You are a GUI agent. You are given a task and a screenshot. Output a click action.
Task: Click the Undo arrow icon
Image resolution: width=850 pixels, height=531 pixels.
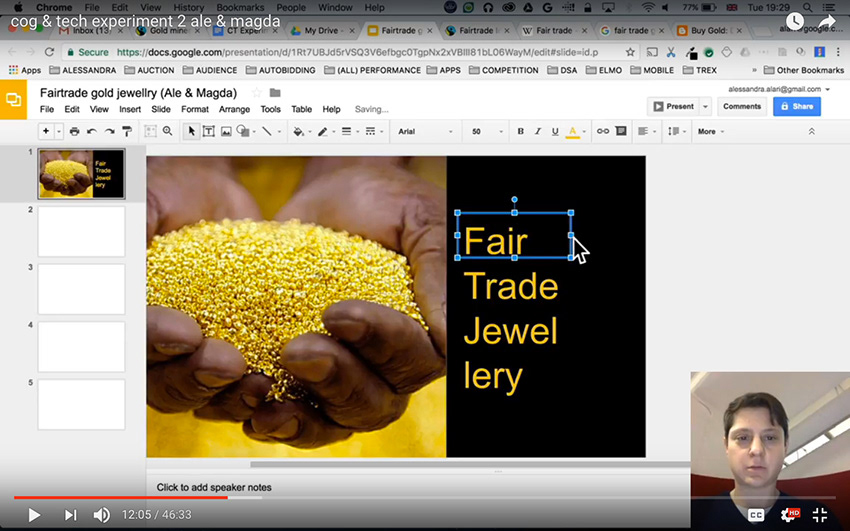pos(92,131)
